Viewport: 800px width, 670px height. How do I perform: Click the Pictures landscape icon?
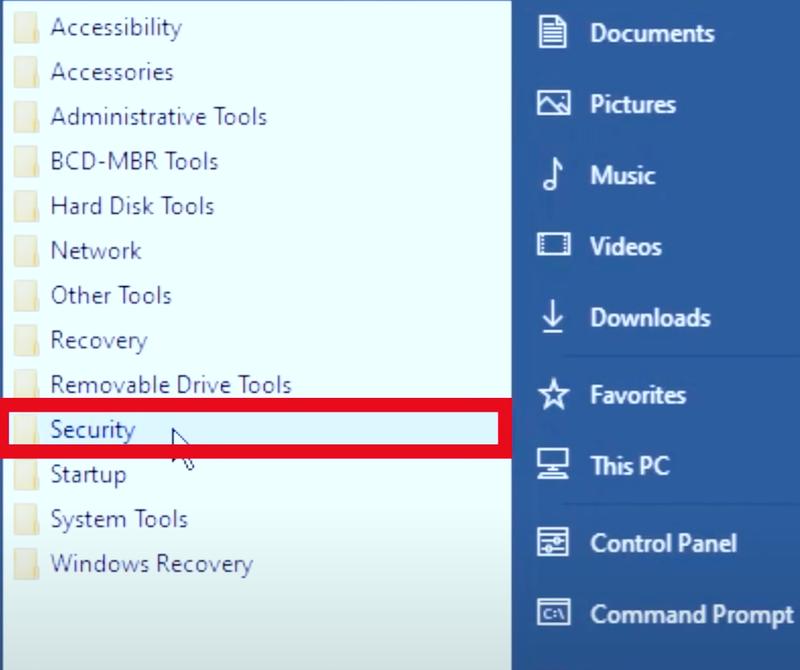tap(554, 103)
